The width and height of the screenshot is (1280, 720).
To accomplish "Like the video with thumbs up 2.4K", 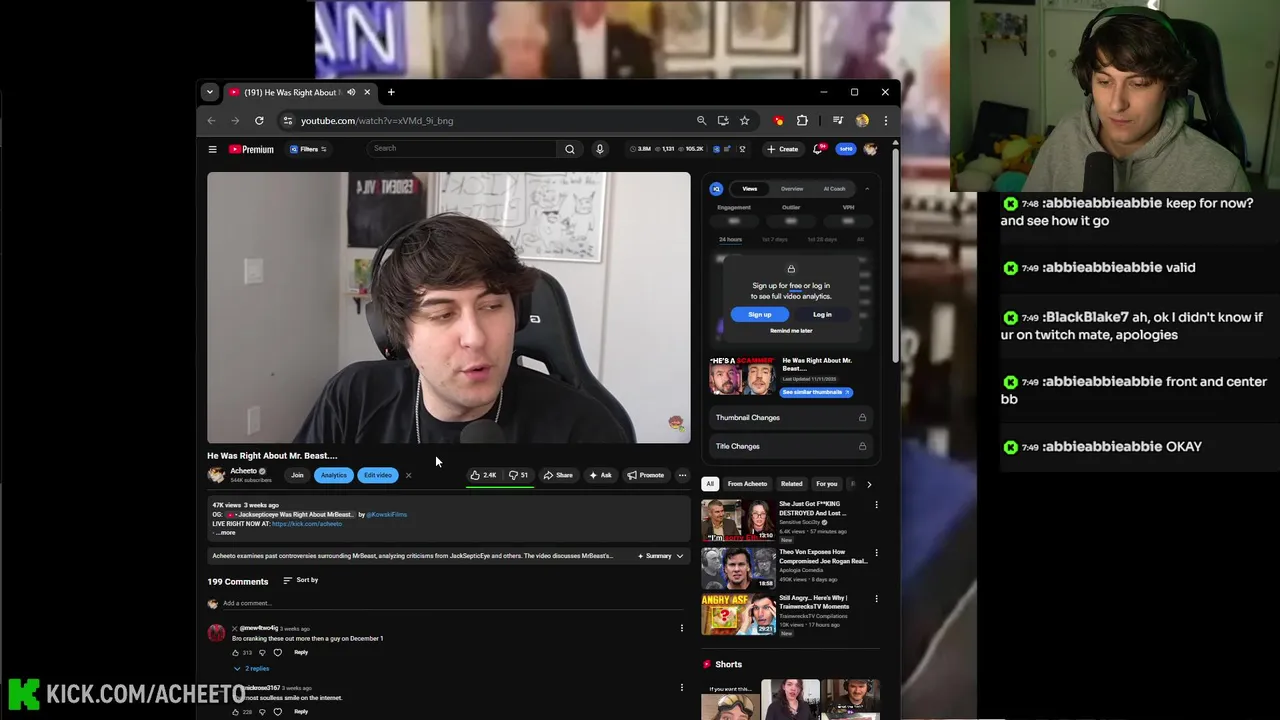I will click(x=484, y=475).
